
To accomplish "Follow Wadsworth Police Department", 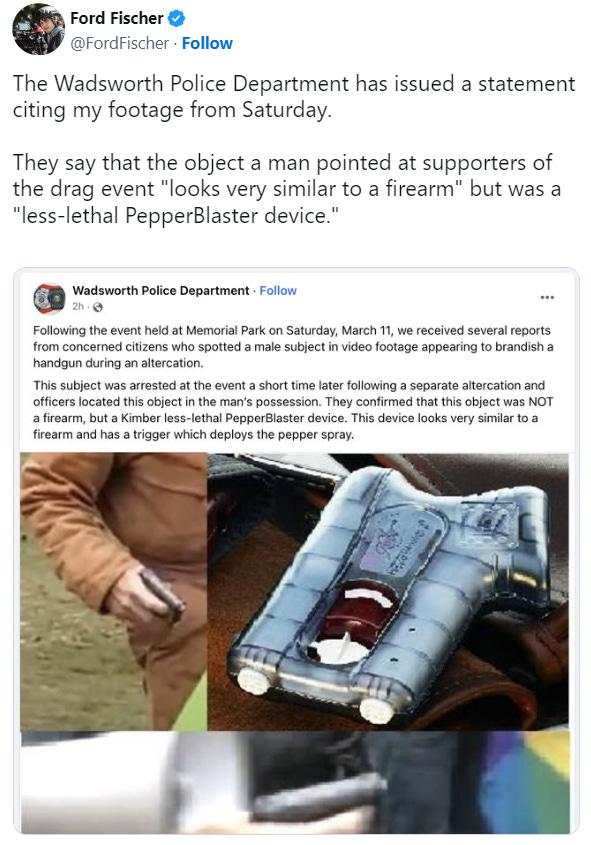I will 278,290.
